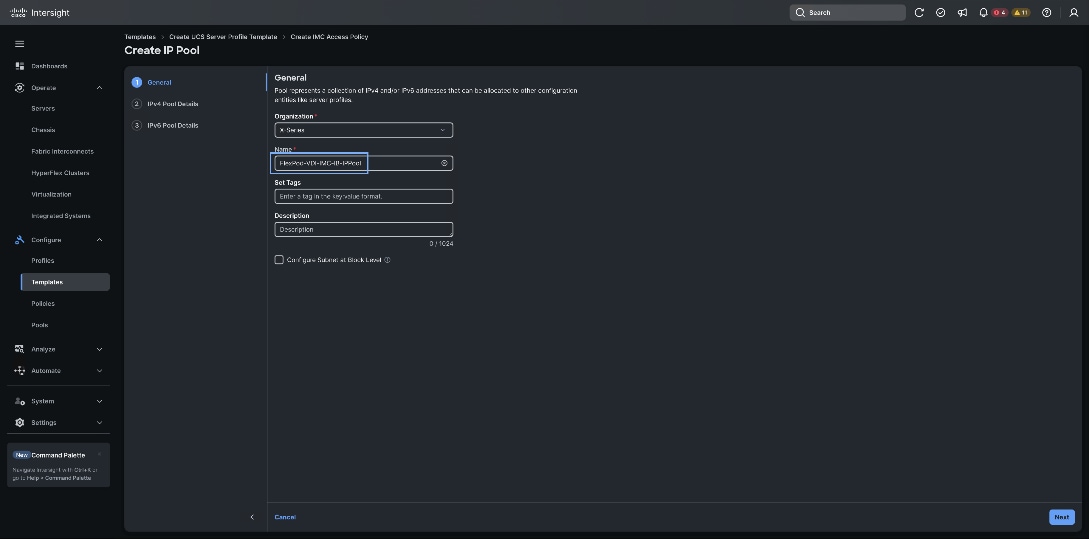The image size is (1089, 539).
Task: Click step 3 circle for IPv6
Action: pyautogui.click(x=137, y=126)
